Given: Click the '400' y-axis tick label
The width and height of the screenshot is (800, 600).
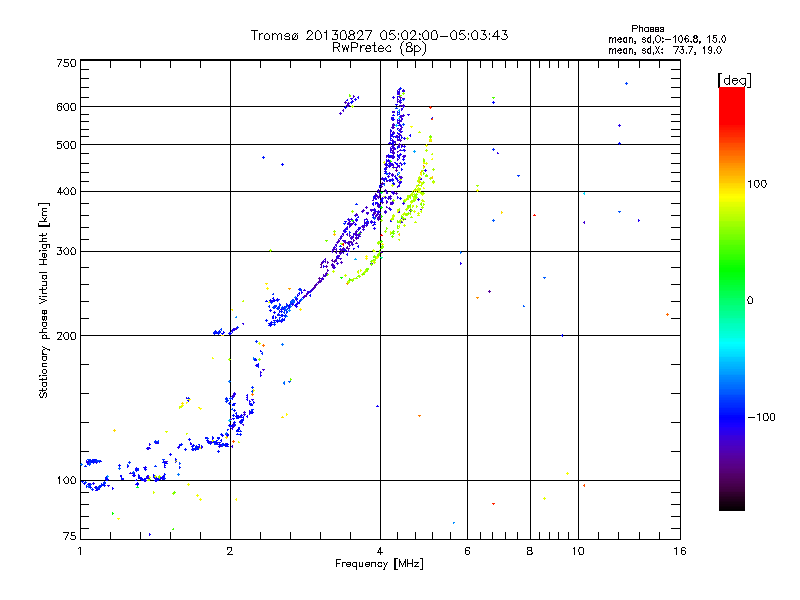Looking at the screenshot, I should [66, 192].
